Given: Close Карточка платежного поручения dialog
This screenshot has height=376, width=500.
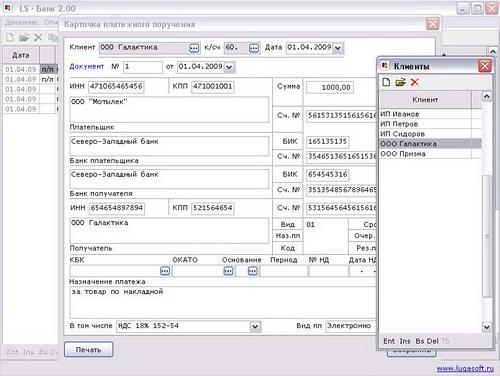Looking at the screenshot, I should coord(433,24).
